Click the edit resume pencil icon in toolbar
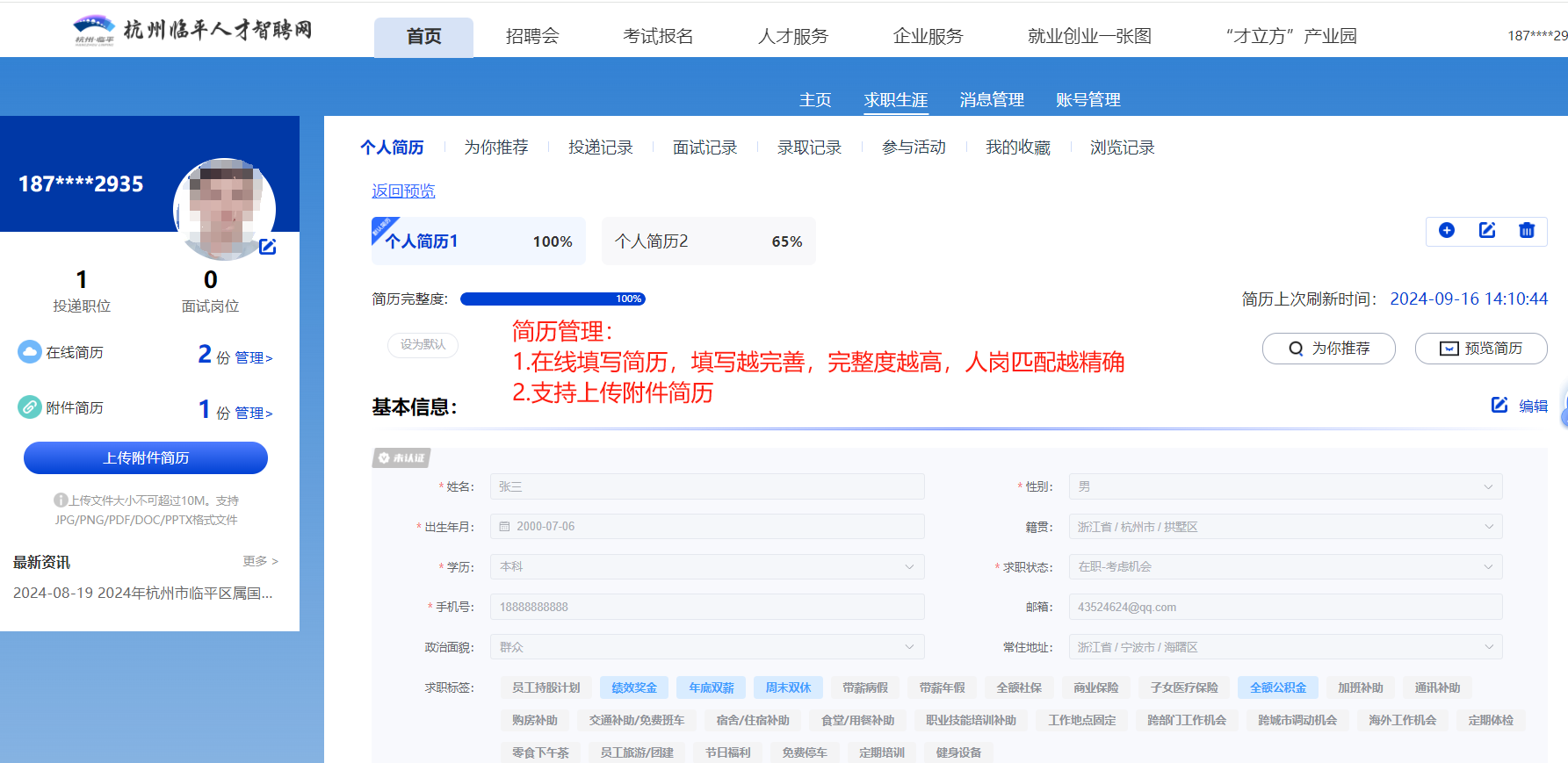 1487,230
